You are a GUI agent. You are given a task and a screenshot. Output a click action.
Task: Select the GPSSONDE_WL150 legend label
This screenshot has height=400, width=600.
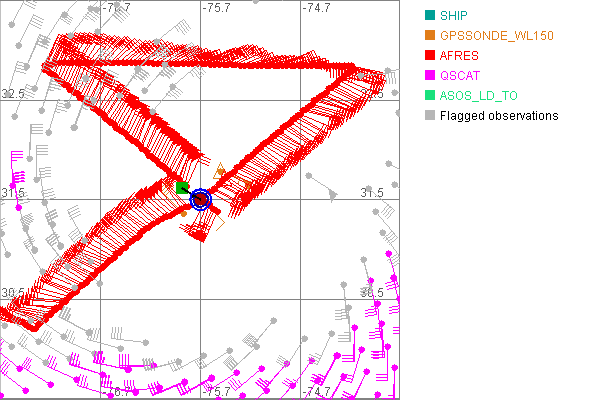[x=497, y=36]
